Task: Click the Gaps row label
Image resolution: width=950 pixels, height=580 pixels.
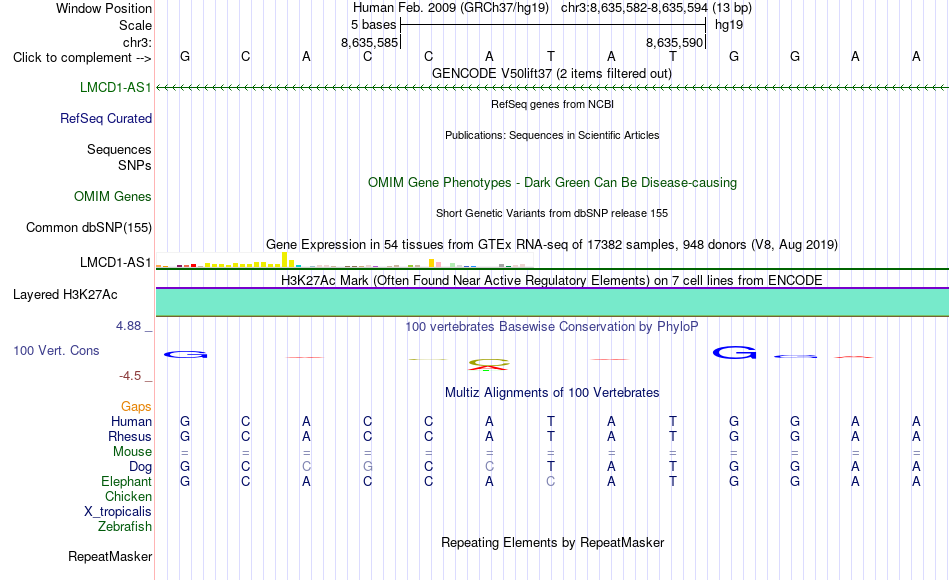Action: [x=136, y=407]
